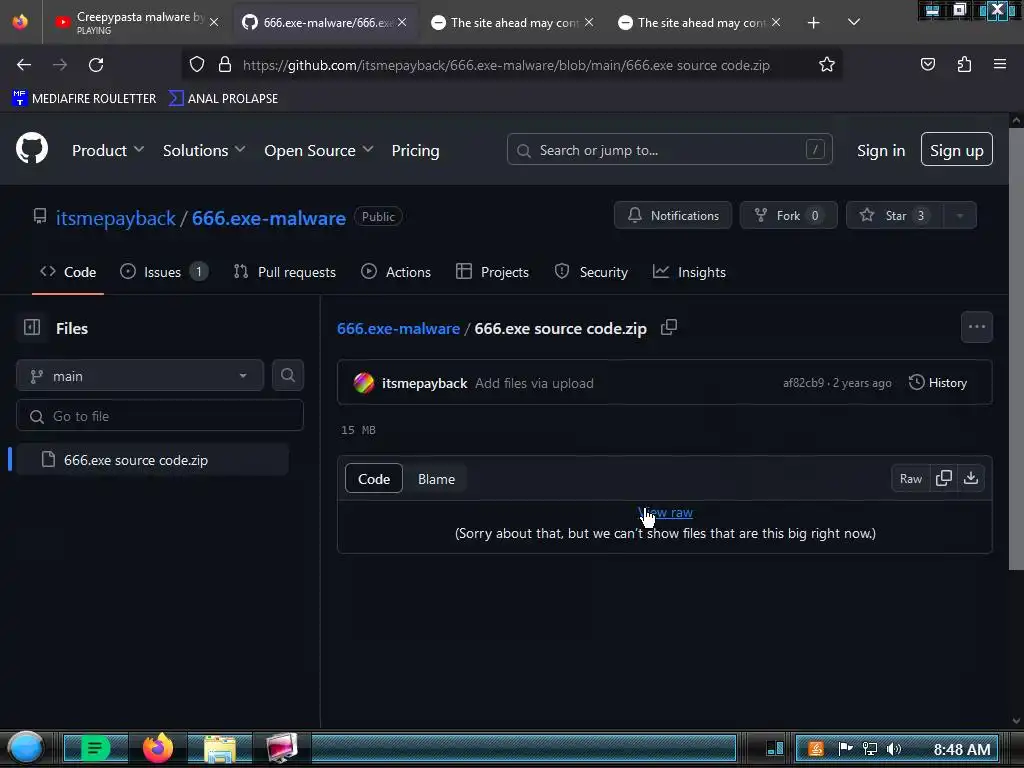
Task: Download the raw file with the download icon
Action: tap(971, 479)
